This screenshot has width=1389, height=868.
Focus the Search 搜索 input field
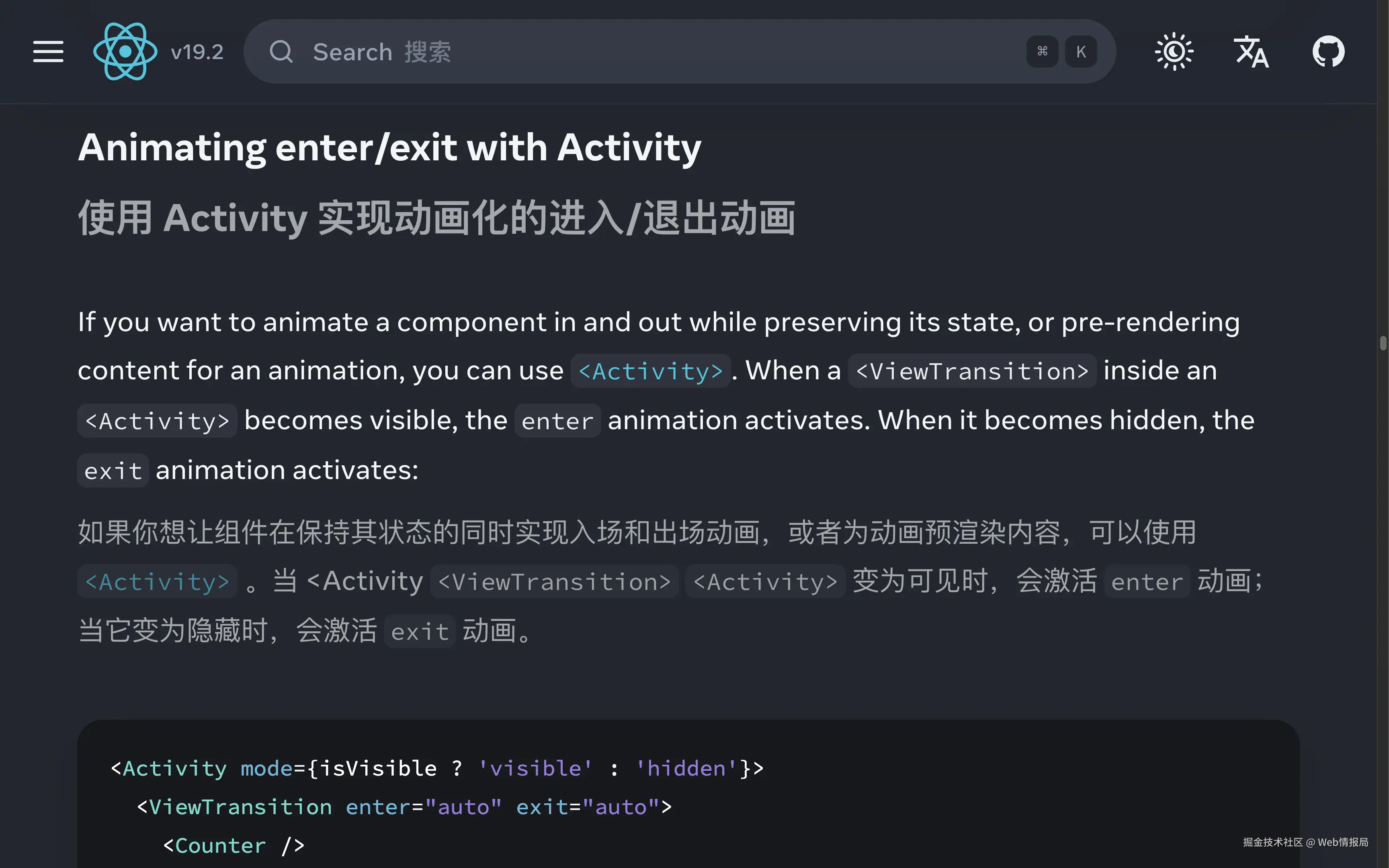[x=631, y=52]
